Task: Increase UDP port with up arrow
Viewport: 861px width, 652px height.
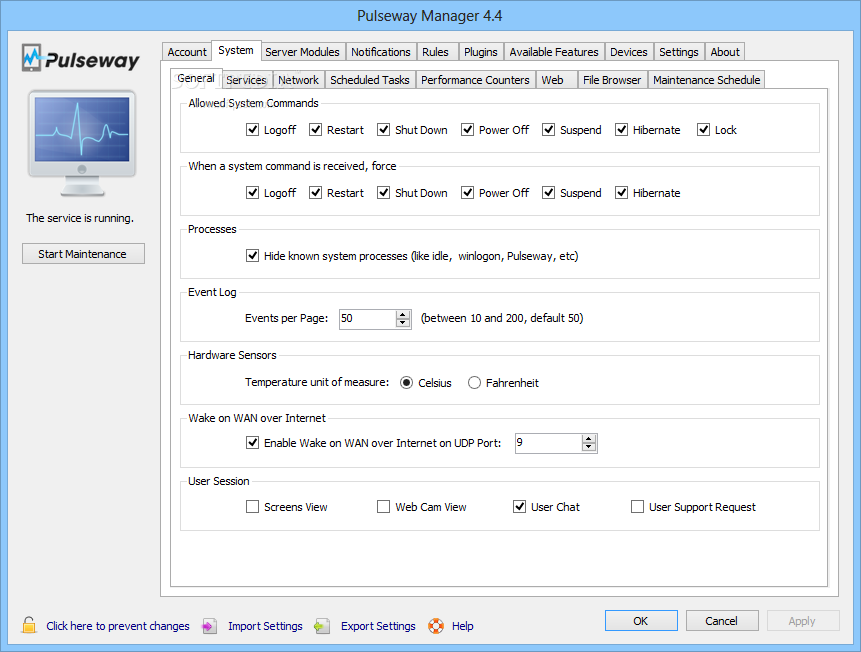Action: pos(589,439)
